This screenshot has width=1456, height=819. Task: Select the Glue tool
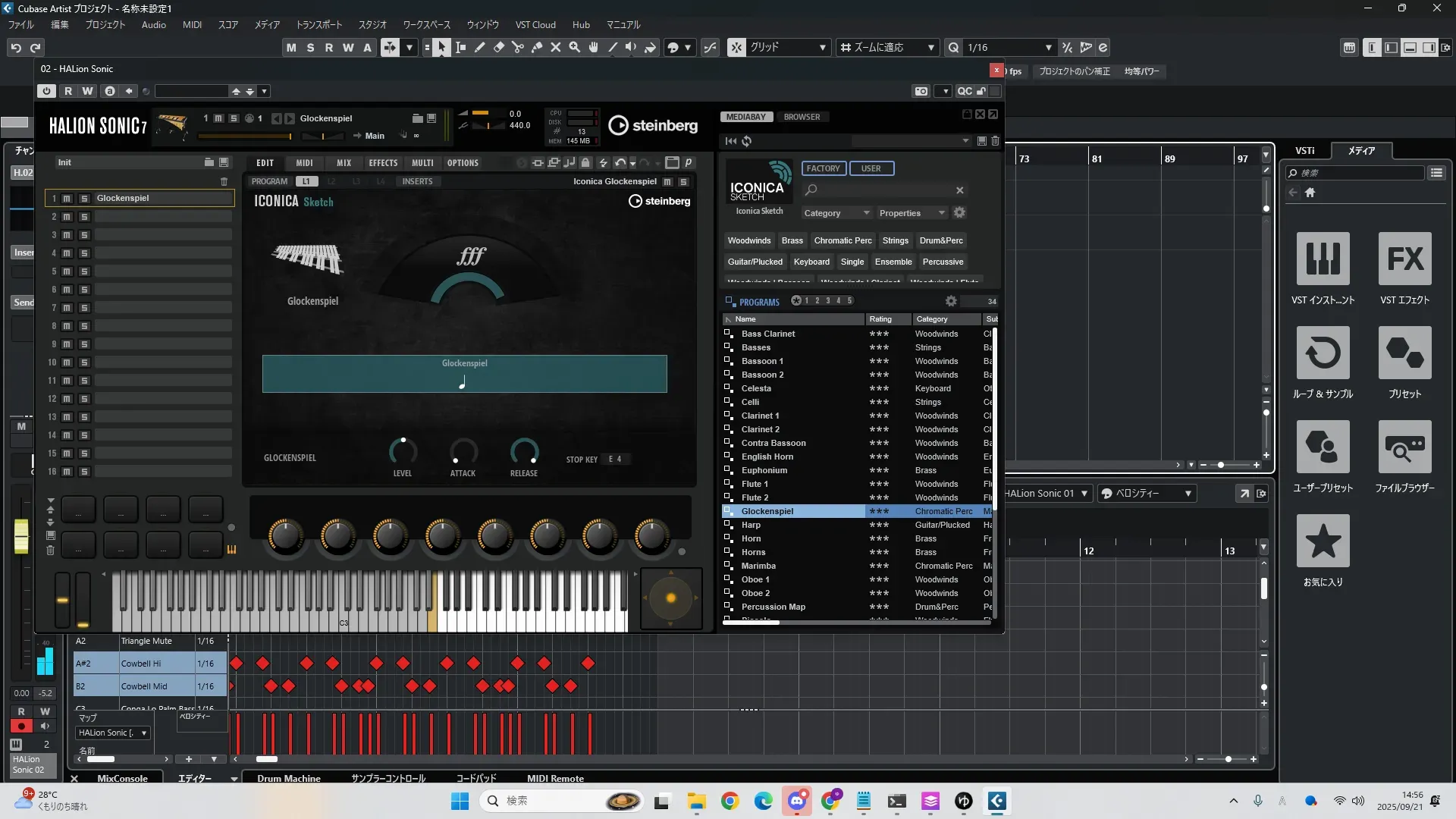pyautogui.click(x=537, y=47)
